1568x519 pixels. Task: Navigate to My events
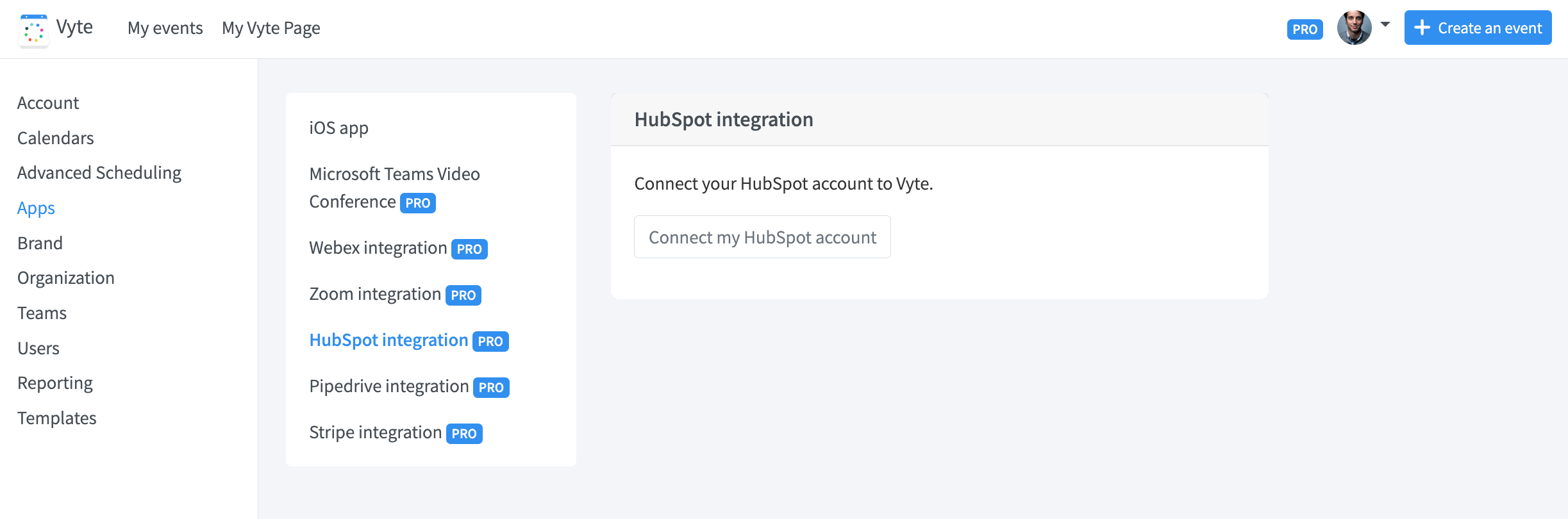[x=165, y=28]
